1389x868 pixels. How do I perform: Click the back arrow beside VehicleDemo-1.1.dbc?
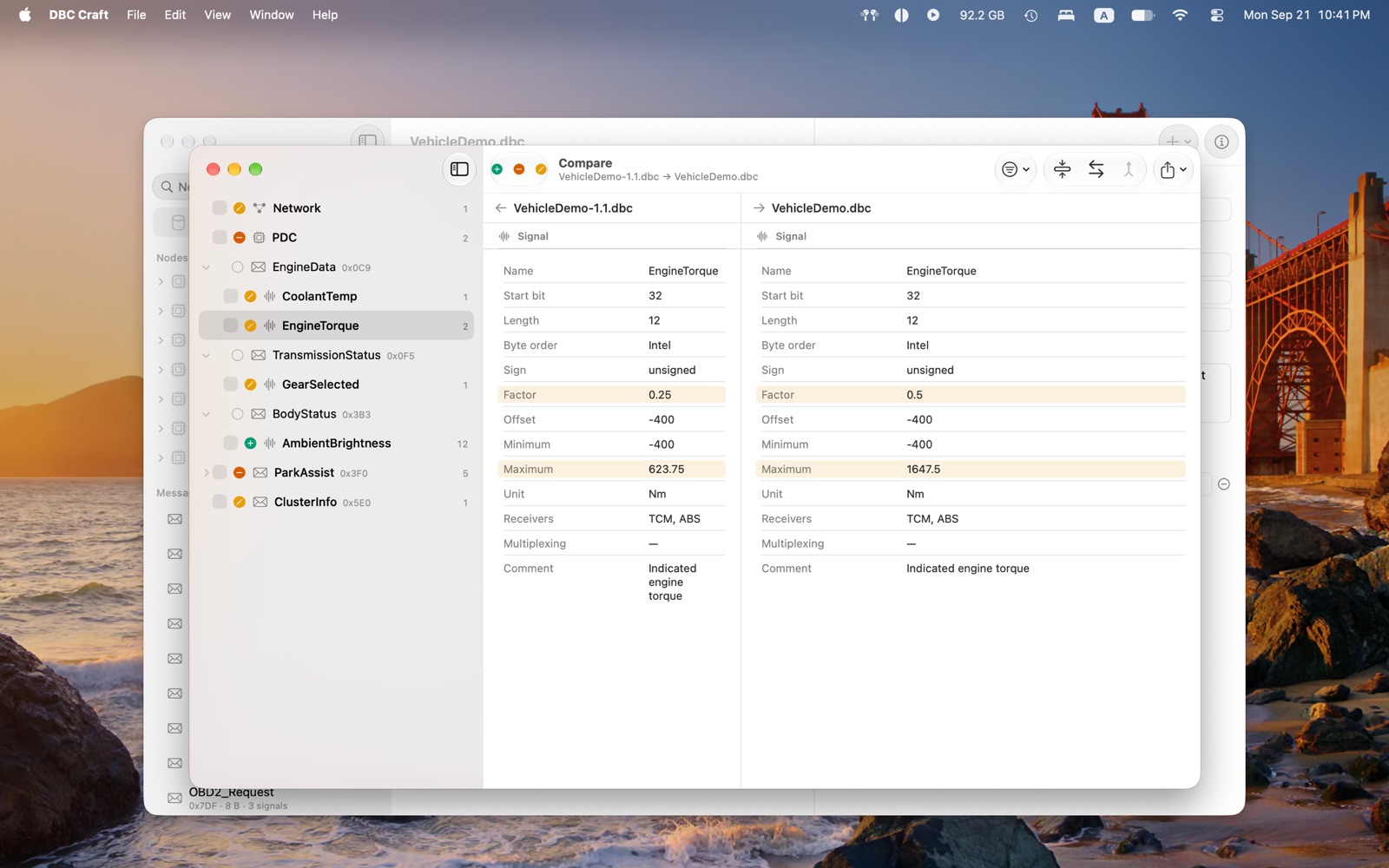pyautogui.click(x=501, y=208)
